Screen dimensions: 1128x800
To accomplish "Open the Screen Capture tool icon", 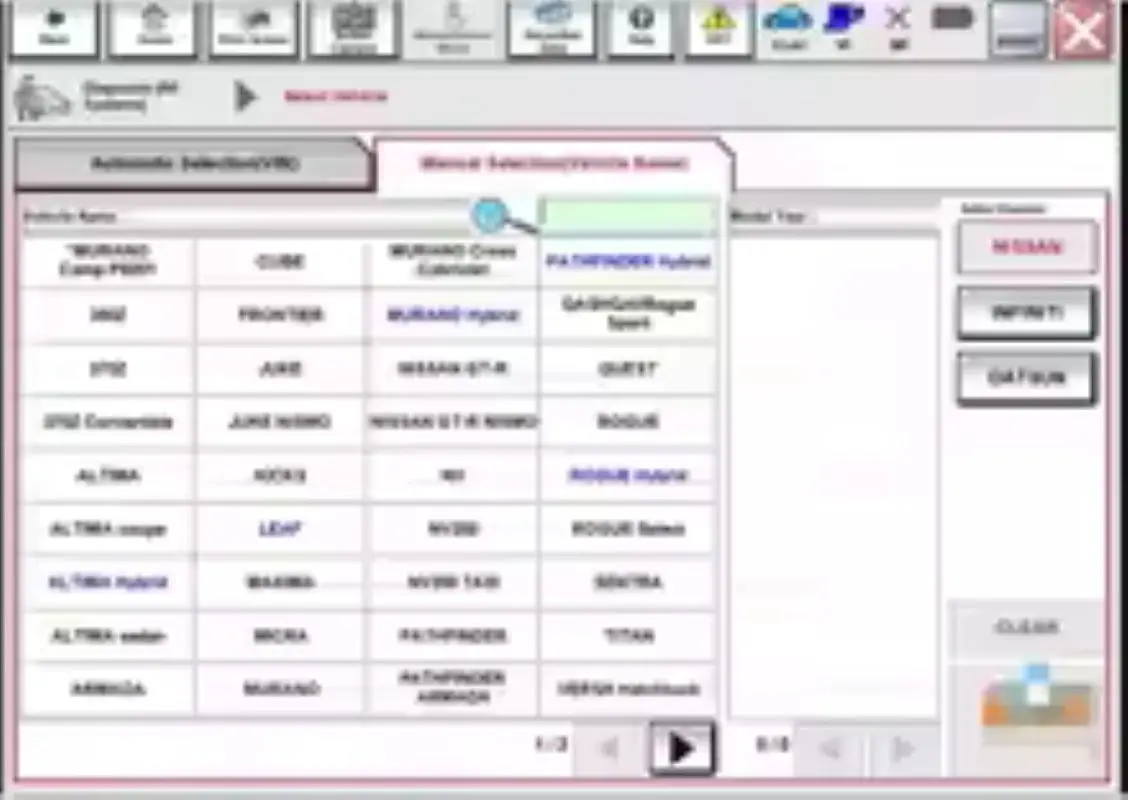I will click(x=352, y=28).
